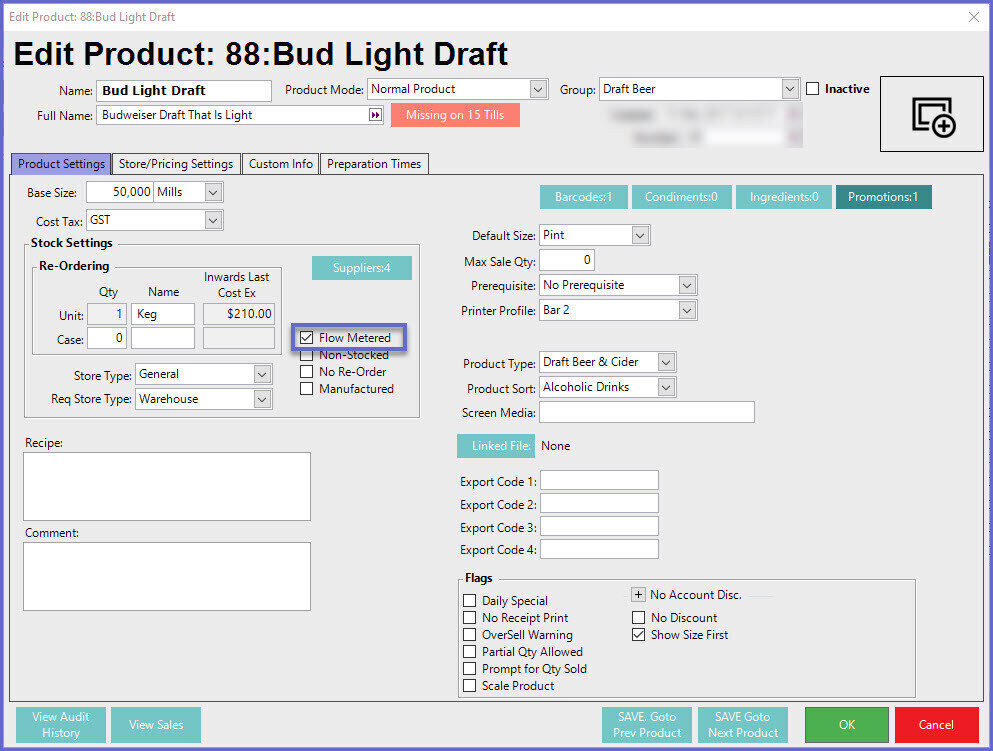Switch to the Custom Info tab
Viewport: 993px width, 751px height.
point(280,164)
